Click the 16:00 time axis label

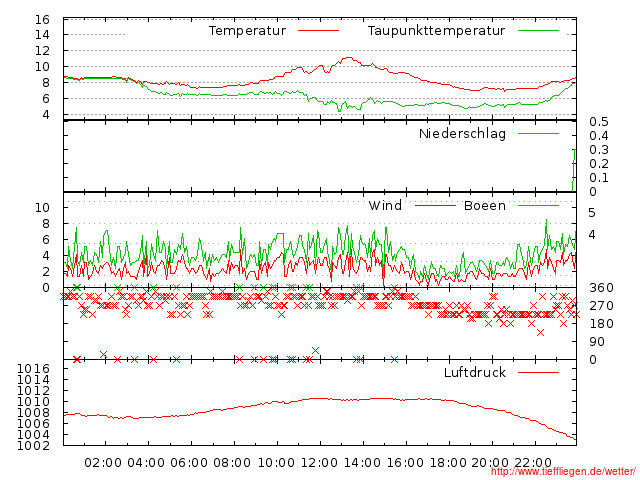click(405, 463)
